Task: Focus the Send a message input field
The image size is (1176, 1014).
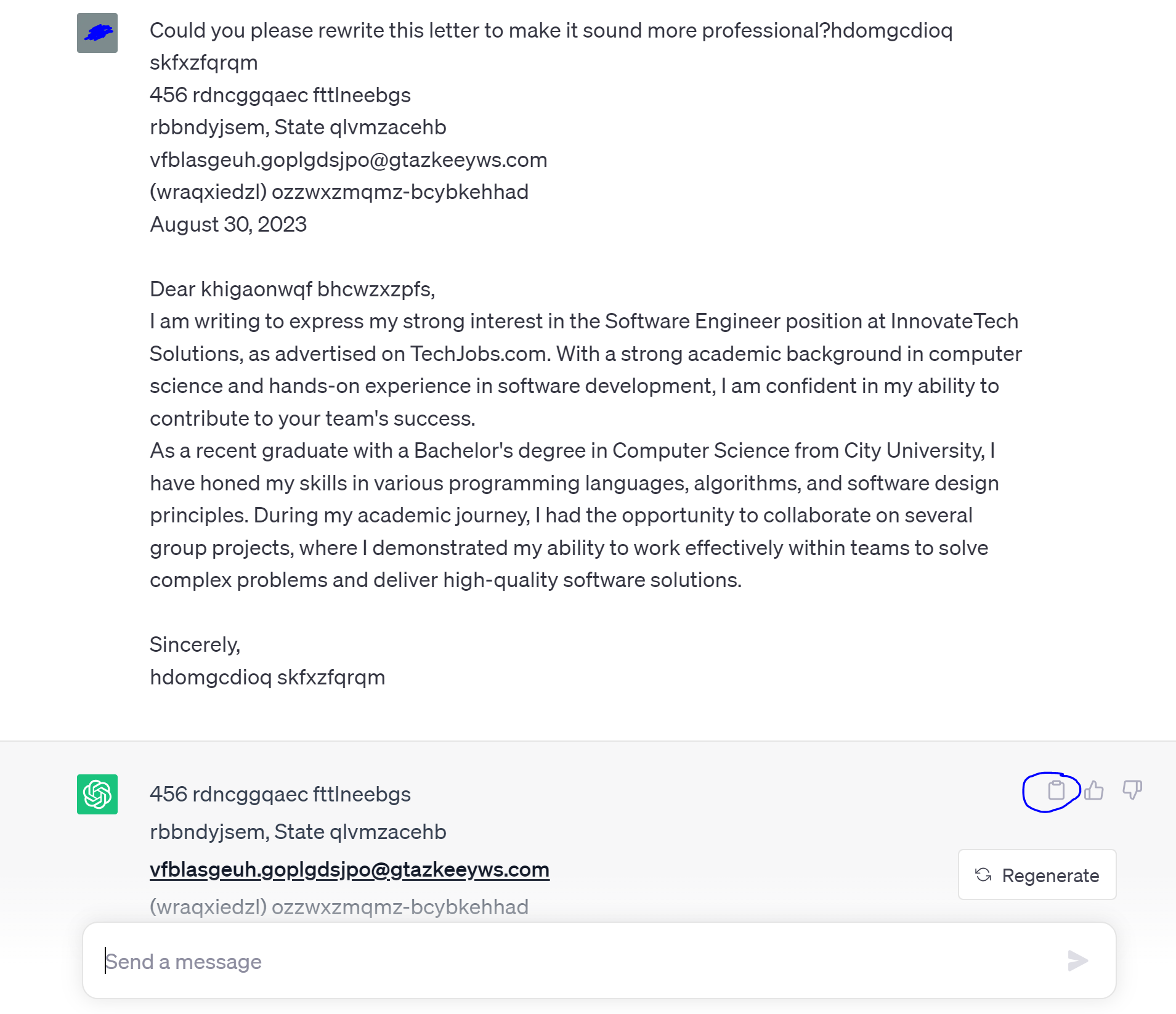Action: click(x=579, y=961)
